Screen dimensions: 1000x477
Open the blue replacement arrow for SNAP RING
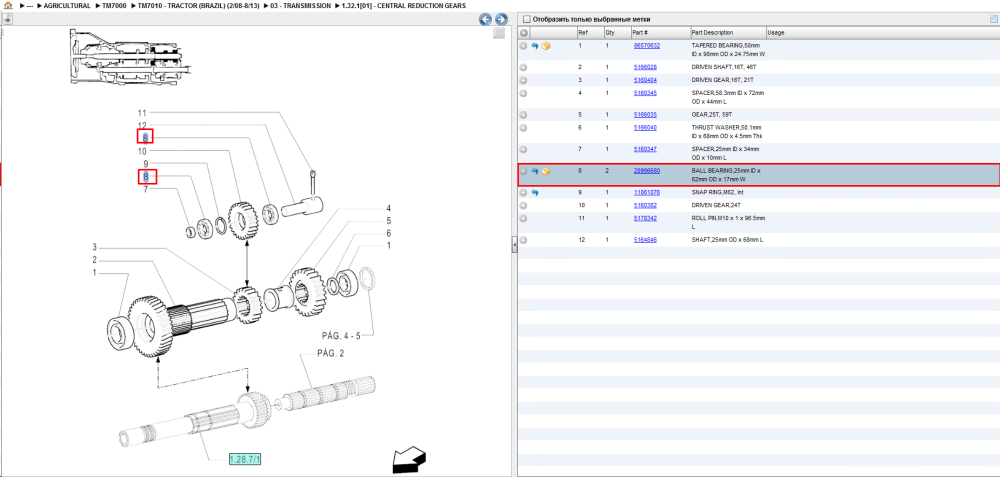[x=534, y=192]
